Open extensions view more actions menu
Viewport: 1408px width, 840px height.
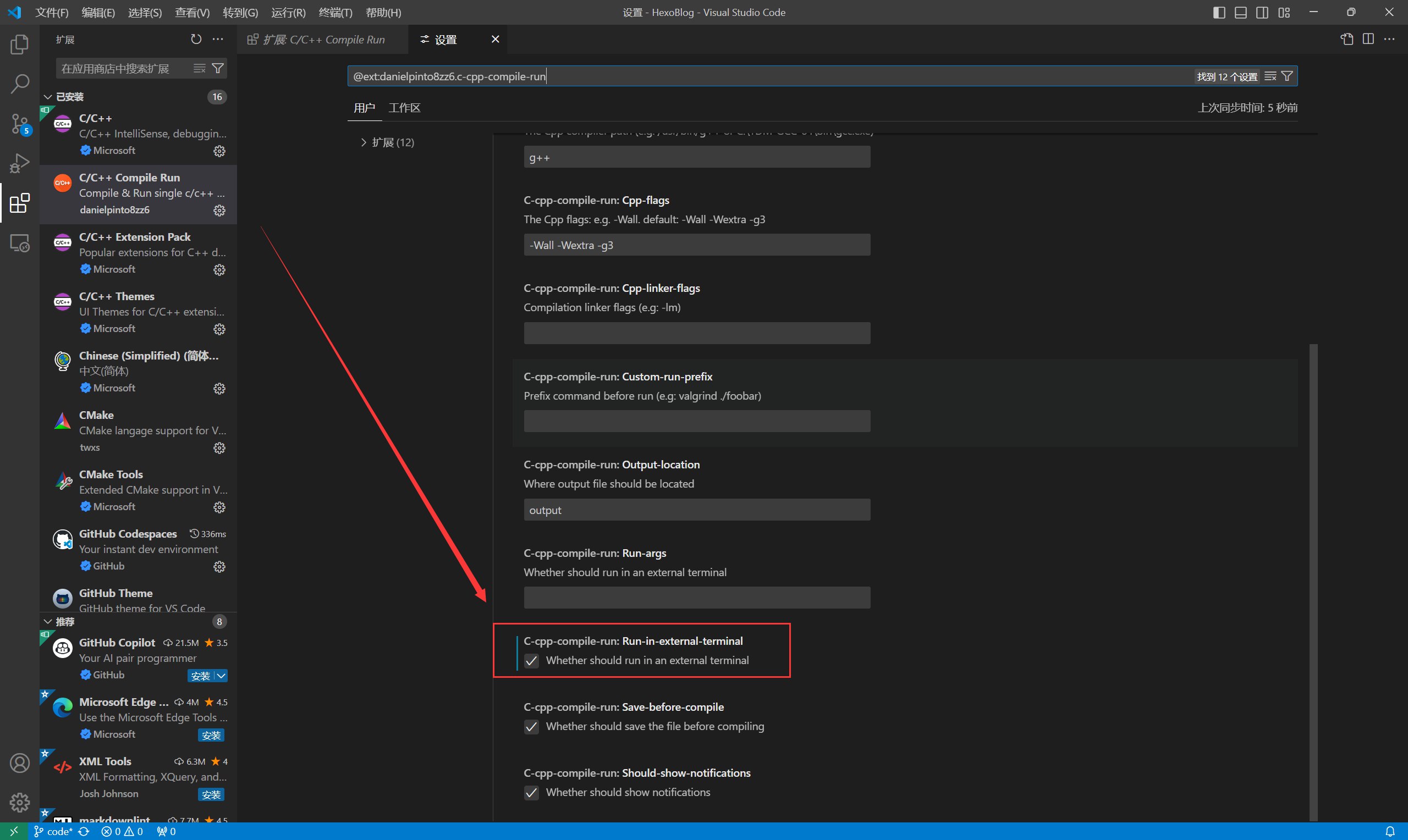tap(218, 39)
